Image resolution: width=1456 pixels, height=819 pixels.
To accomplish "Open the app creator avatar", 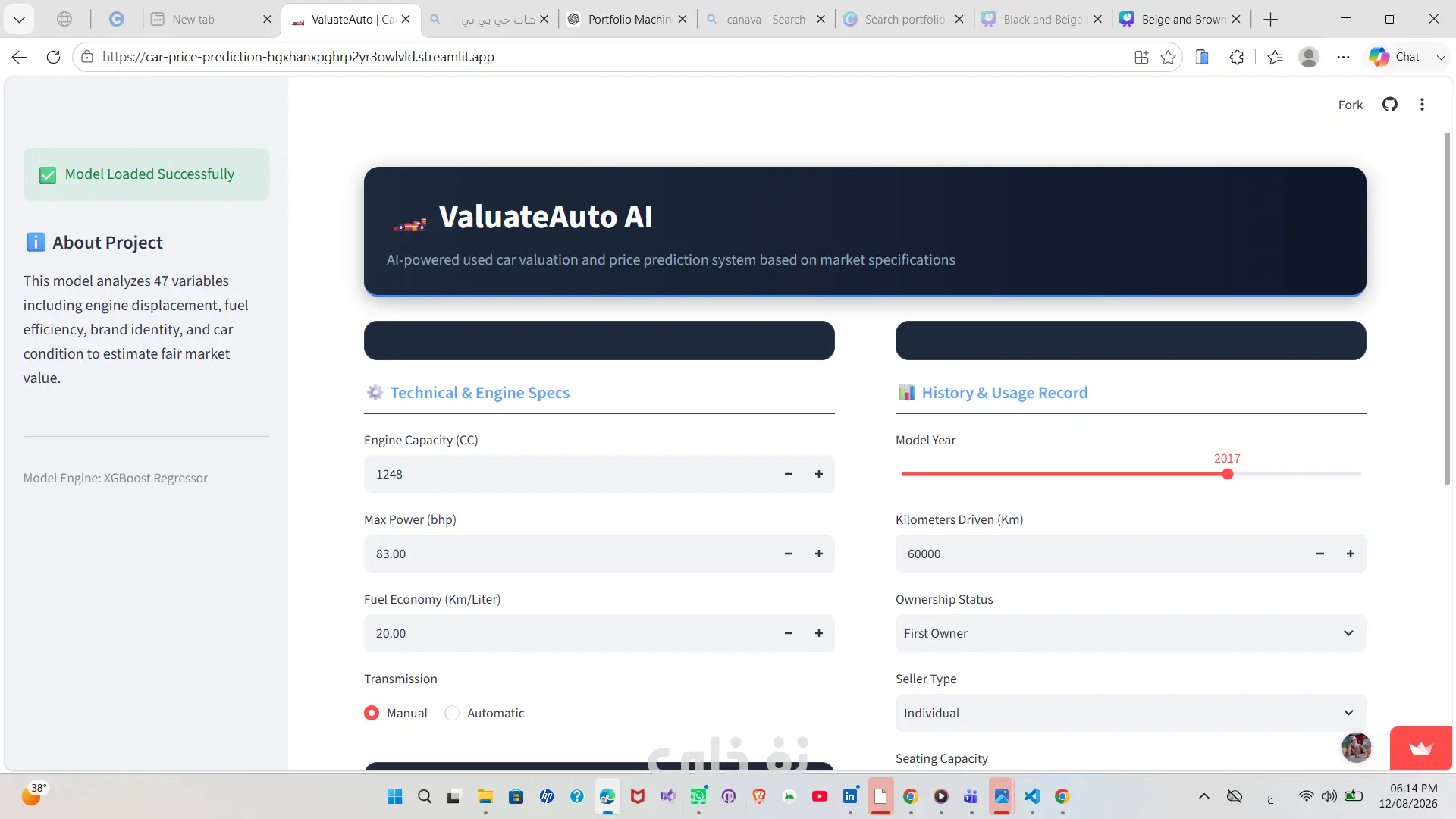I will [x=1357, y=748].
